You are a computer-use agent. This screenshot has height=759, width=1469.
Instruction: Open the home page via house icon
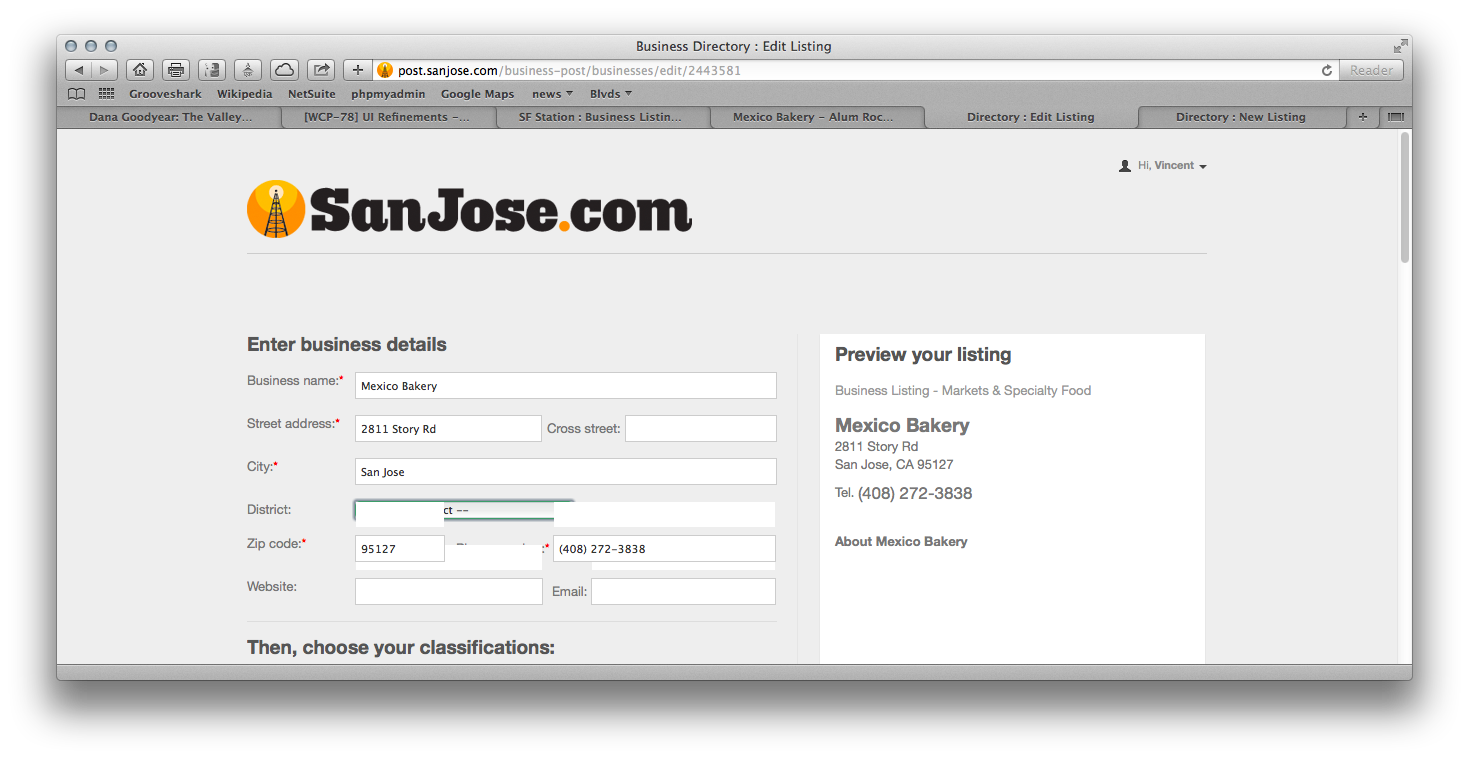(140, 70)
